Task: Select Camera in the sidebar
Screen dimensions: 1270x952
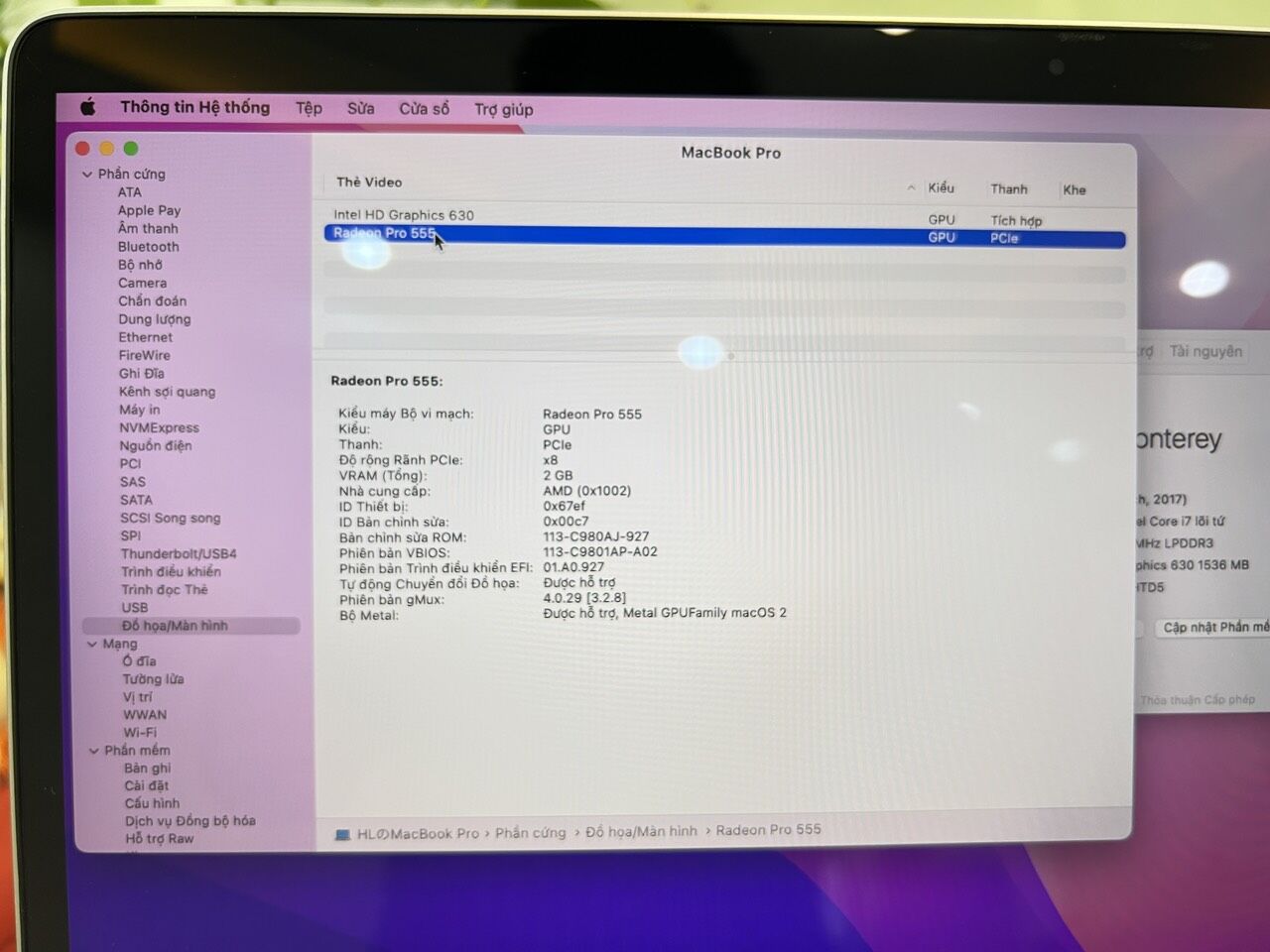Action: [x=143, y=283]
